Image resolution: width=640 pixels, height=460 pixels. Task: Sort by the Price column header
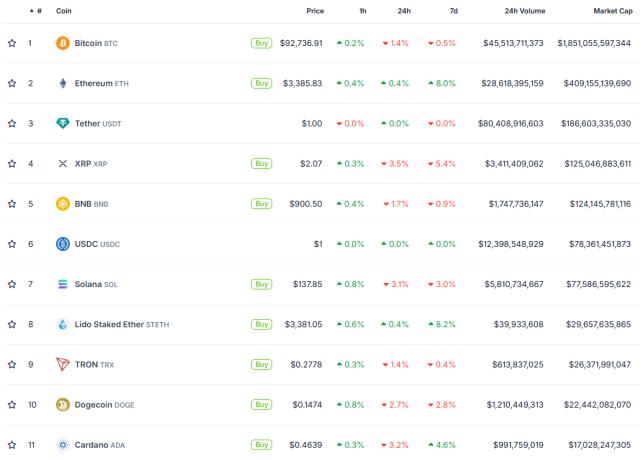coord(314,10)
